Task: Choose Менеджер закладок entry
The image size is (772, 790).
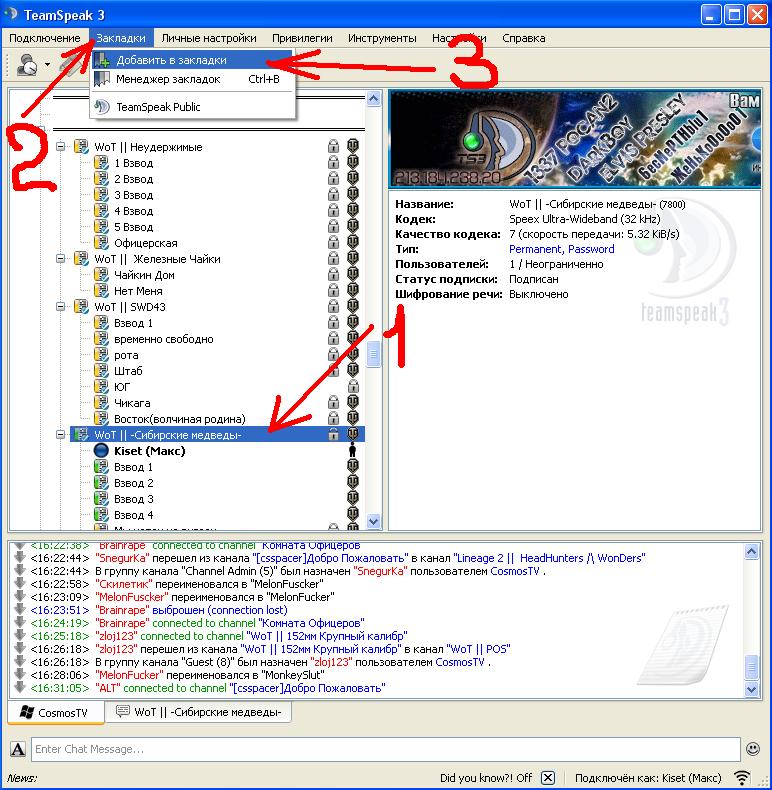Action: pyautogui.click(x=192, y=79)
